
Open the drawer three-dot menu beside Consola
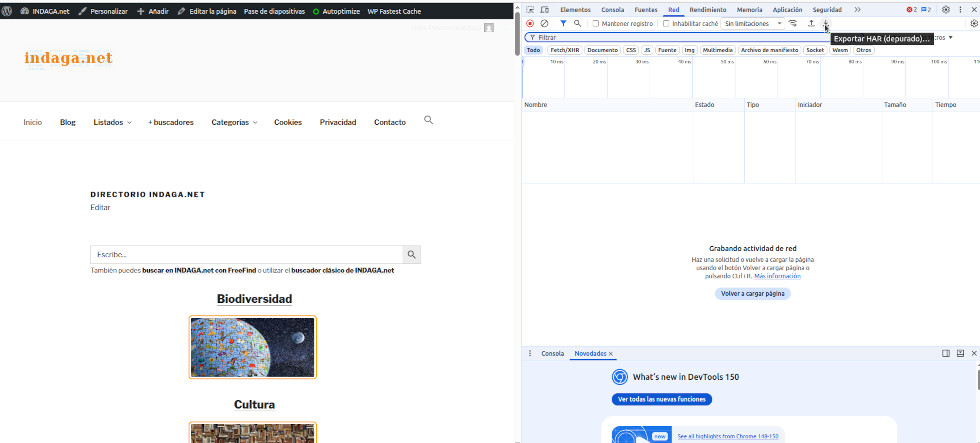(x=530, y=354)
